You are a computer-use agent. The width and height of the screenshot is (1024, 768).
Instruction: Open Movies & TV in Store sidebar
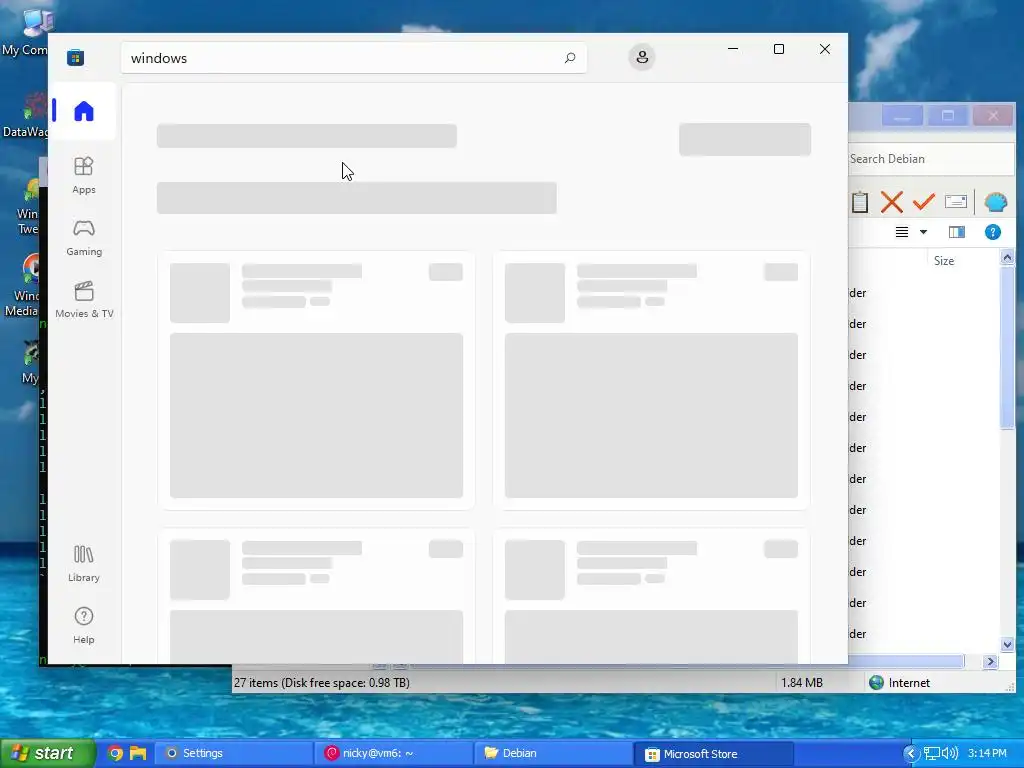point(84,299)
